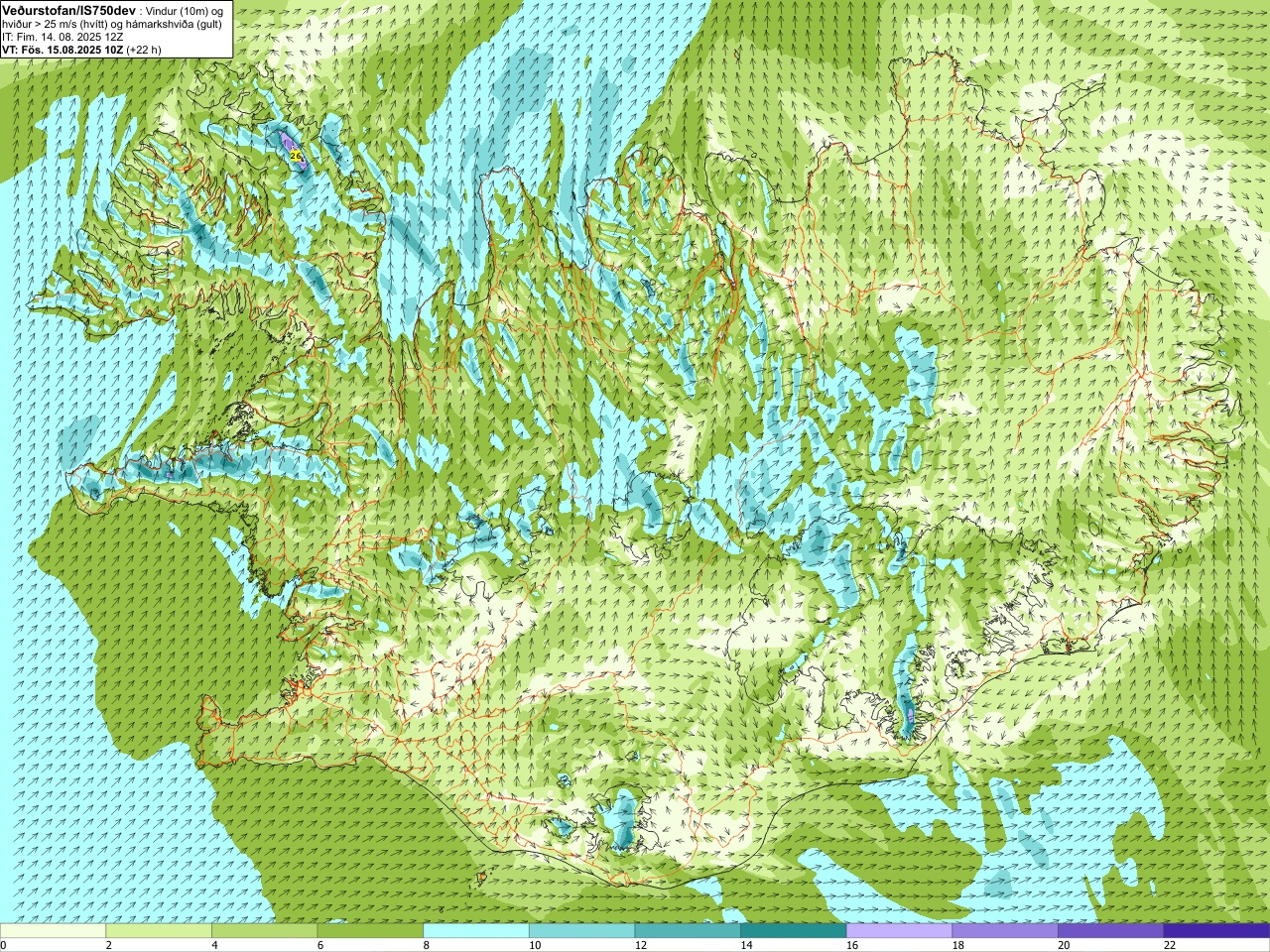Select the 14–16 m/s dark teal legend swatch
1270x952 pixels.
pos(794,931)
